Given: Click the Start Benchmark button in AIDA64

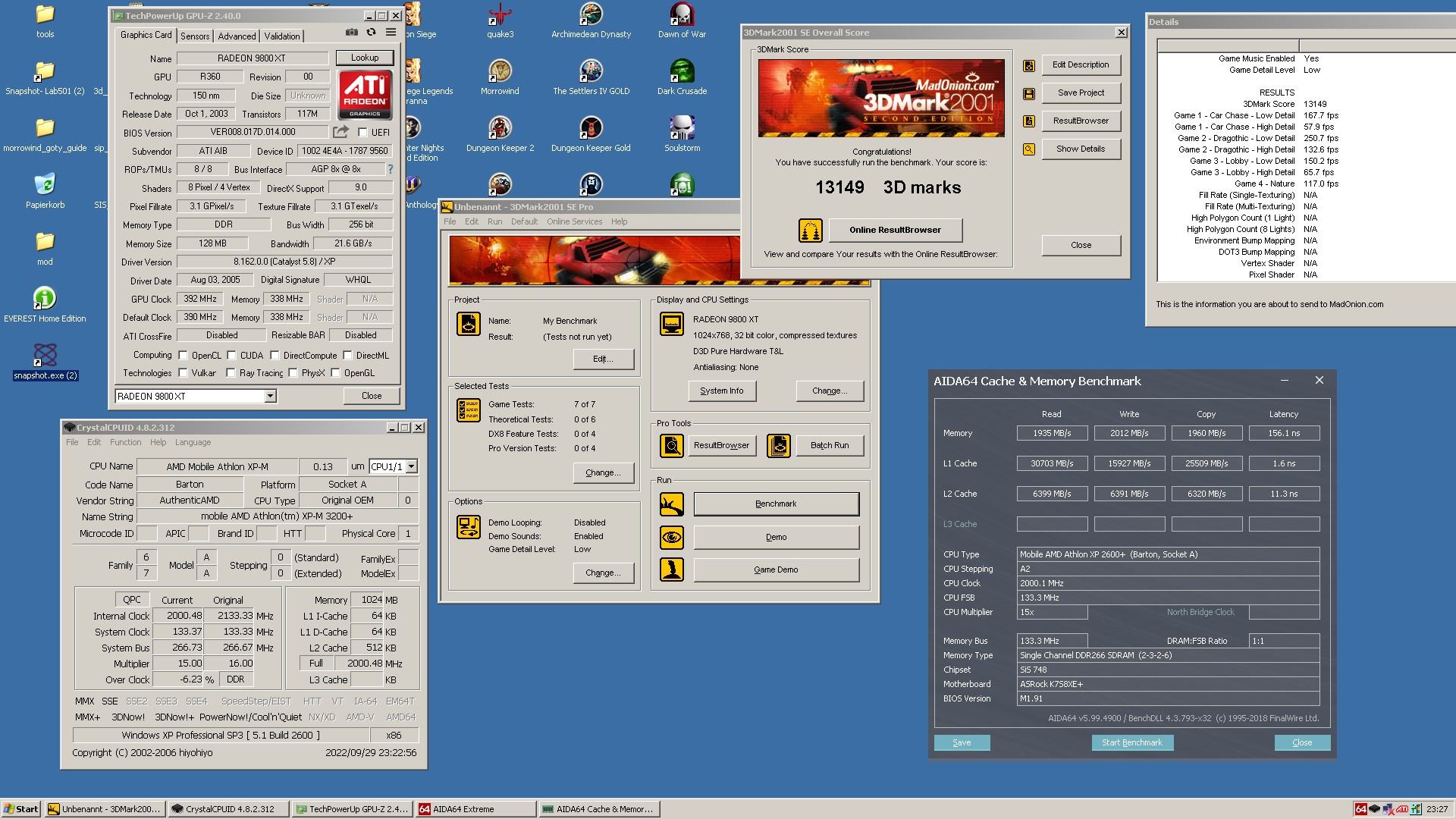Looking at the screenshot, I should click(x=1131, y=742).
